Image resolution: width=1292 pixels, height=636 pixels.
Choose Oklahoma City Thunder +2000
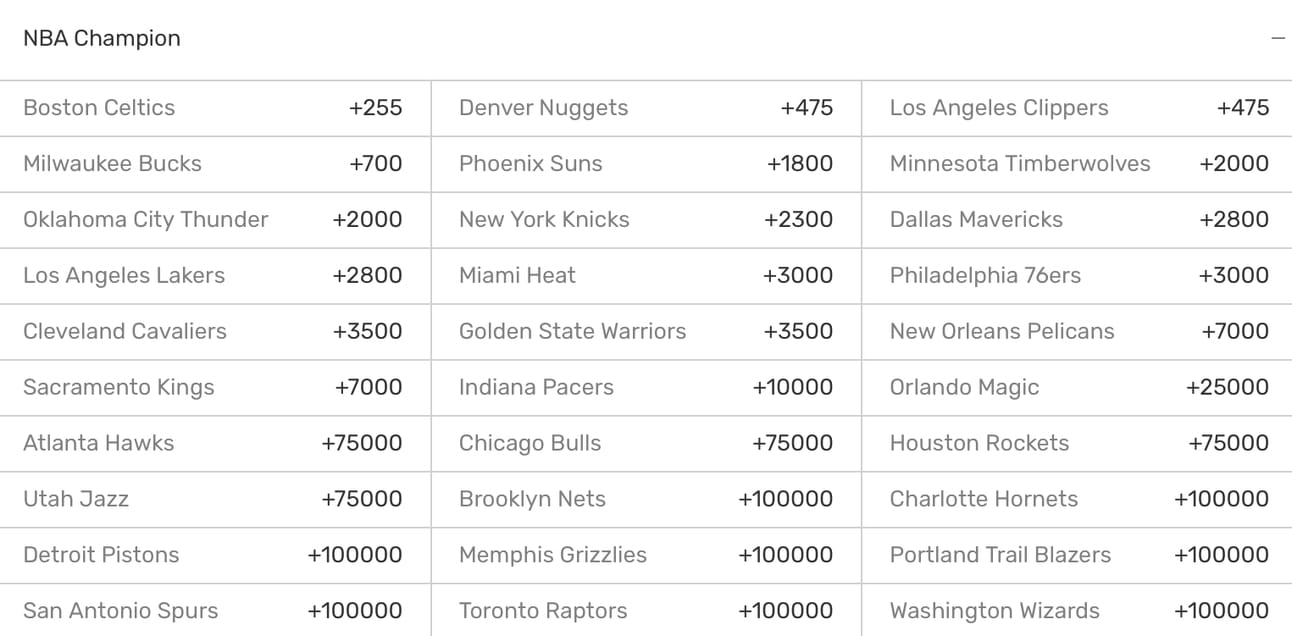215,220
